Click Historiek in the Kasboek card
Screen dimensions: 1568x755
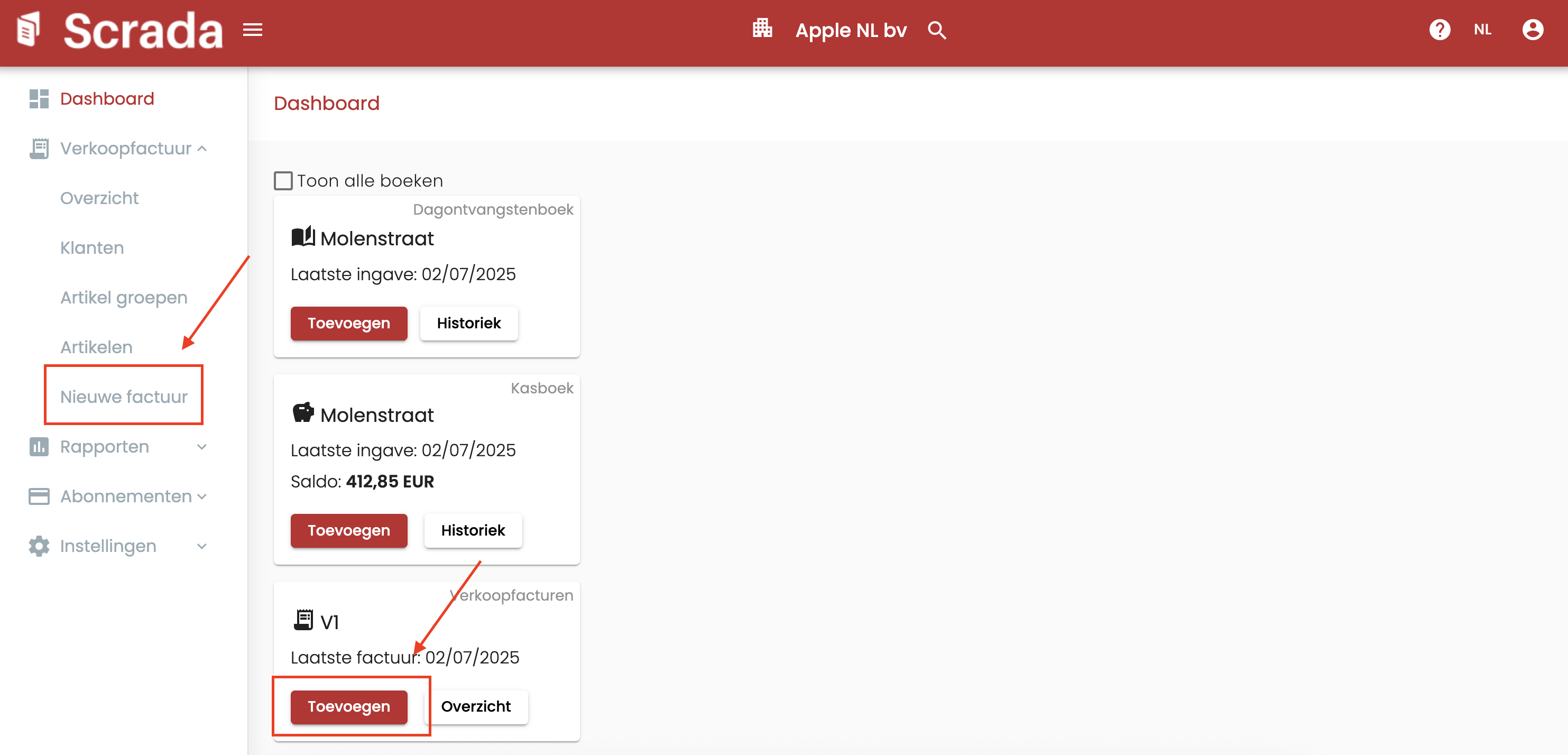point(472,530)
